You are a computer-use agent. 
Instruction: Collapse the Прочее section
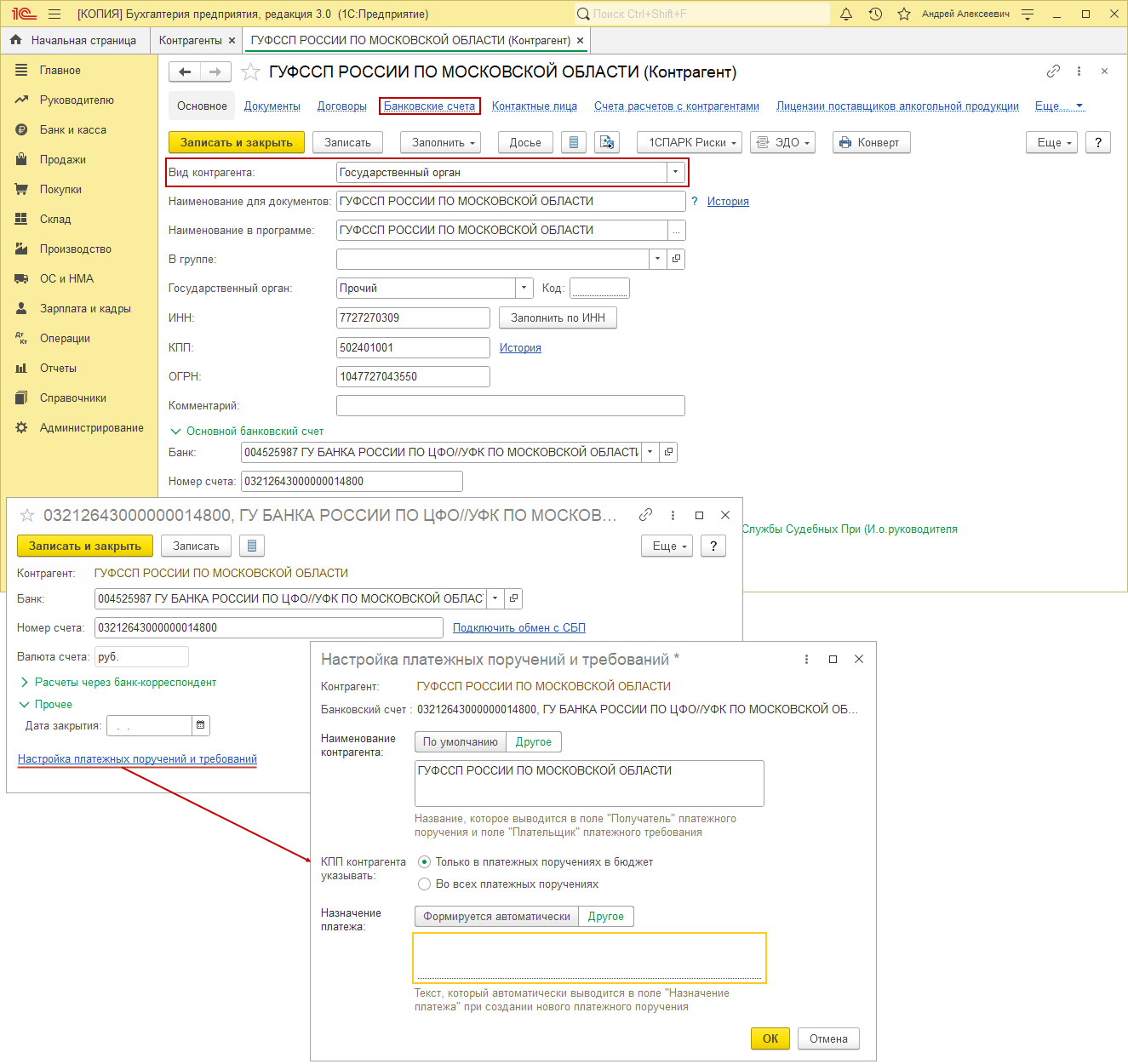(46, 705)
